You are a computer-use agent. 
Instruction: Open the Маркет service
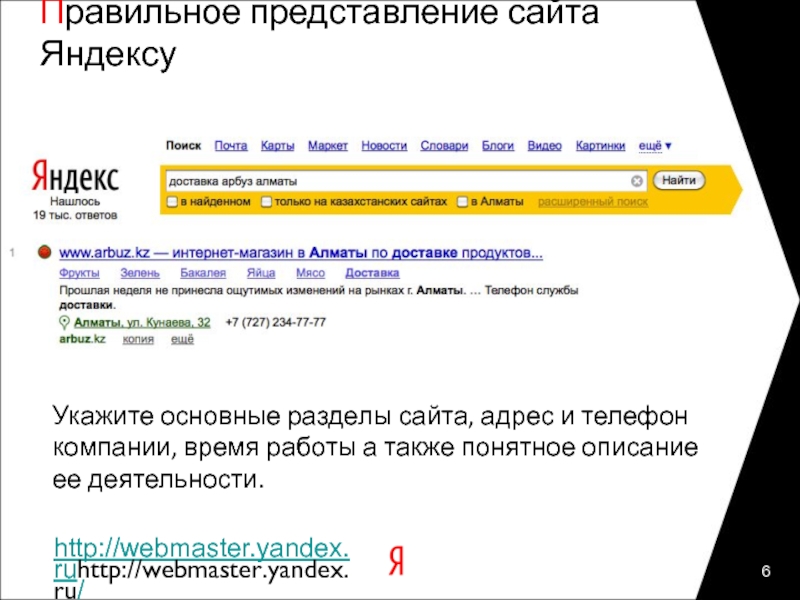click(x=328, y=146)
